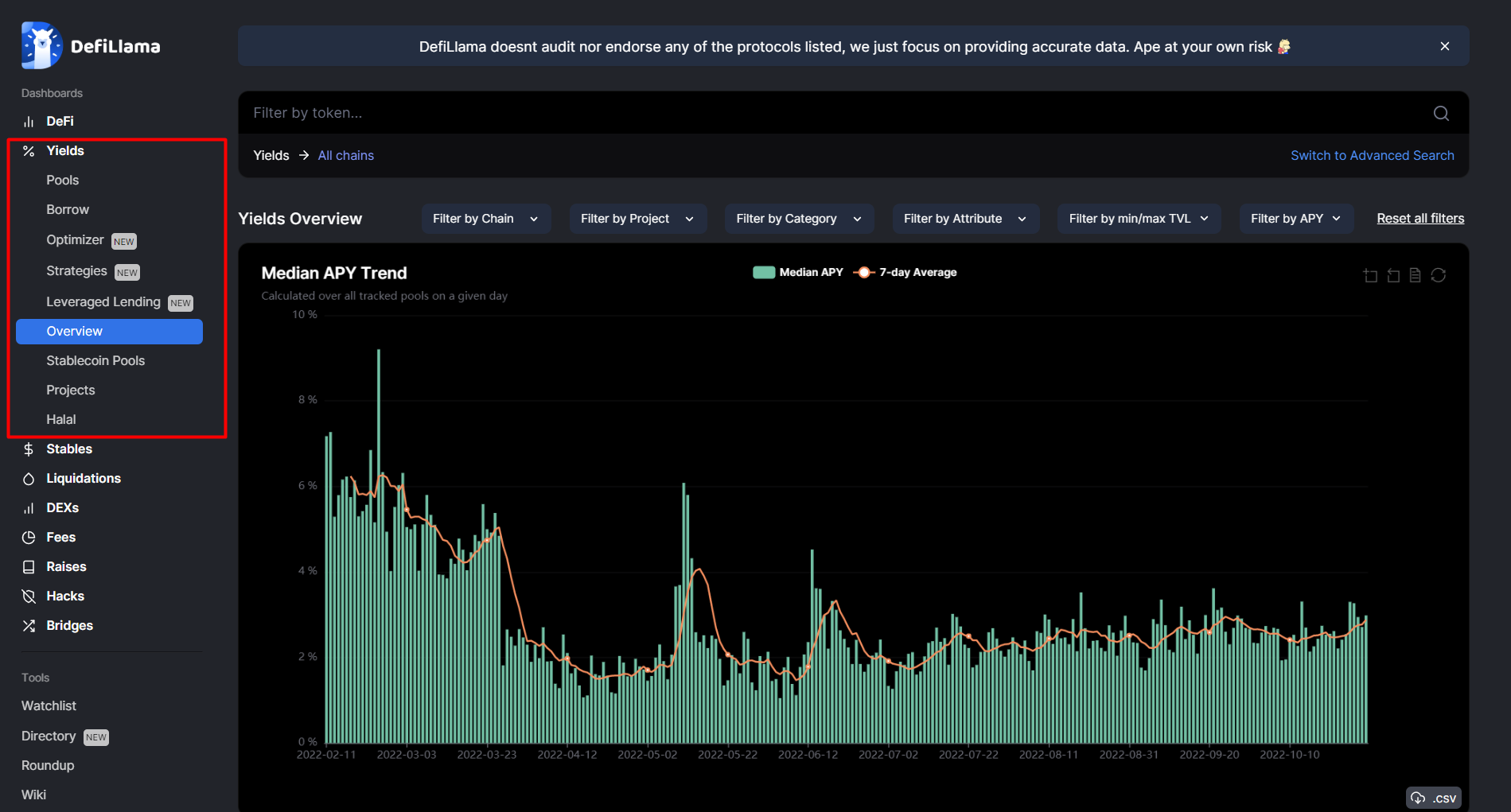Open the Filter by Chain dropdown
Viewport: 1511px width, 812px height.
(485, 219)
